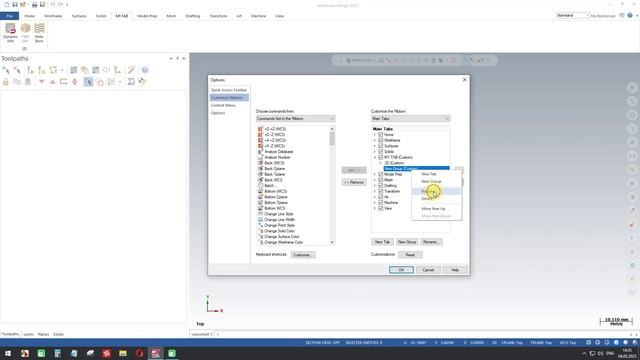Select Quick Access Toolbar in Options sidebar
Viewport: 640px width, 360px height.
[229, 90]
